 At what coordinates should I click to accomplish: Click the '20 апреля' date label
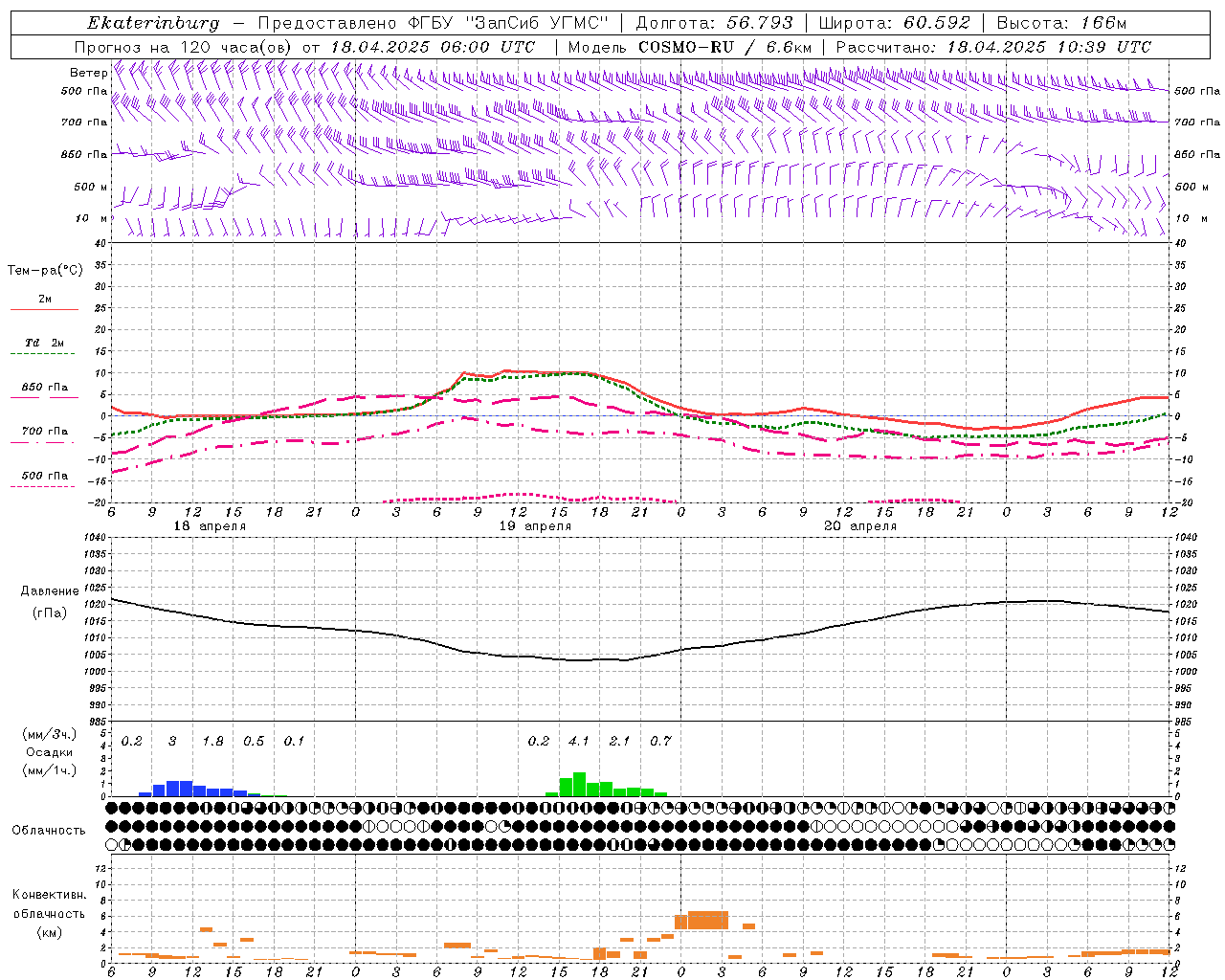tap(860, 526)
